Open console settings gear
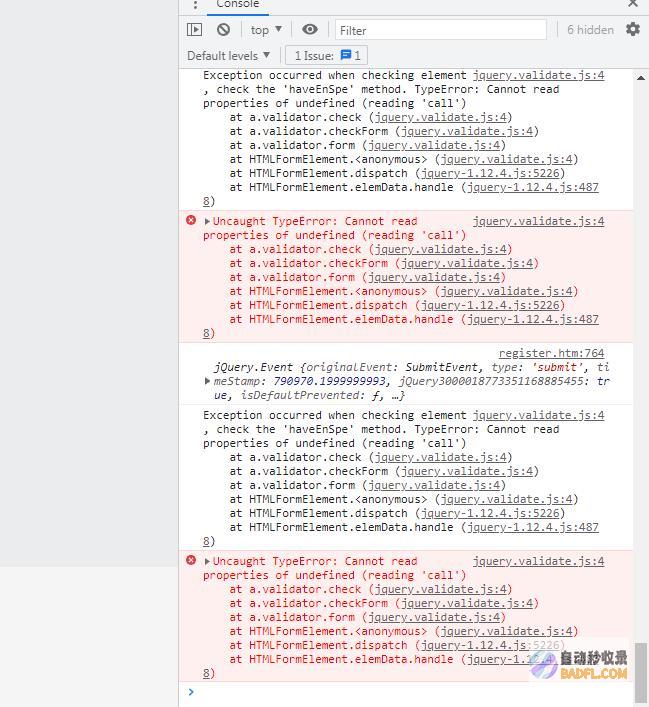649x707 pixels. [633, 29]
